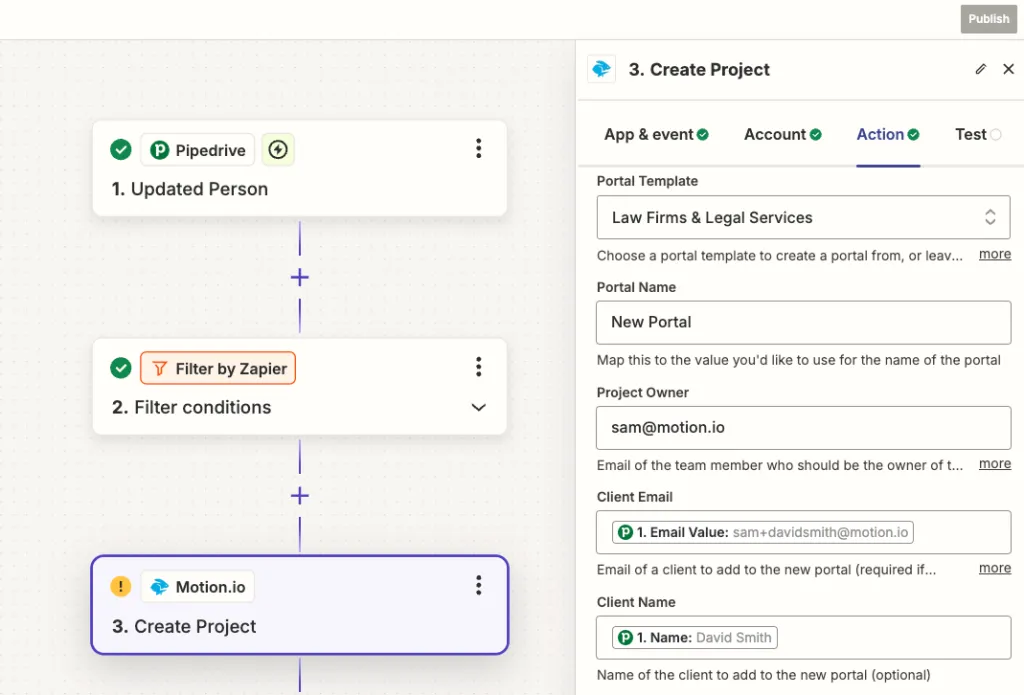Screen dimensions: 1024x695
Task: Go to the Test tab
Action: tap(978, 135)
